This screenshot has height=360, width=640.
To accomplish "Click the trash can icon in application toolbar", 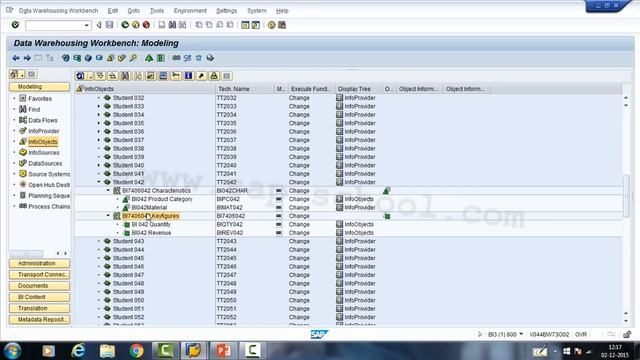I will pos(199,58).
